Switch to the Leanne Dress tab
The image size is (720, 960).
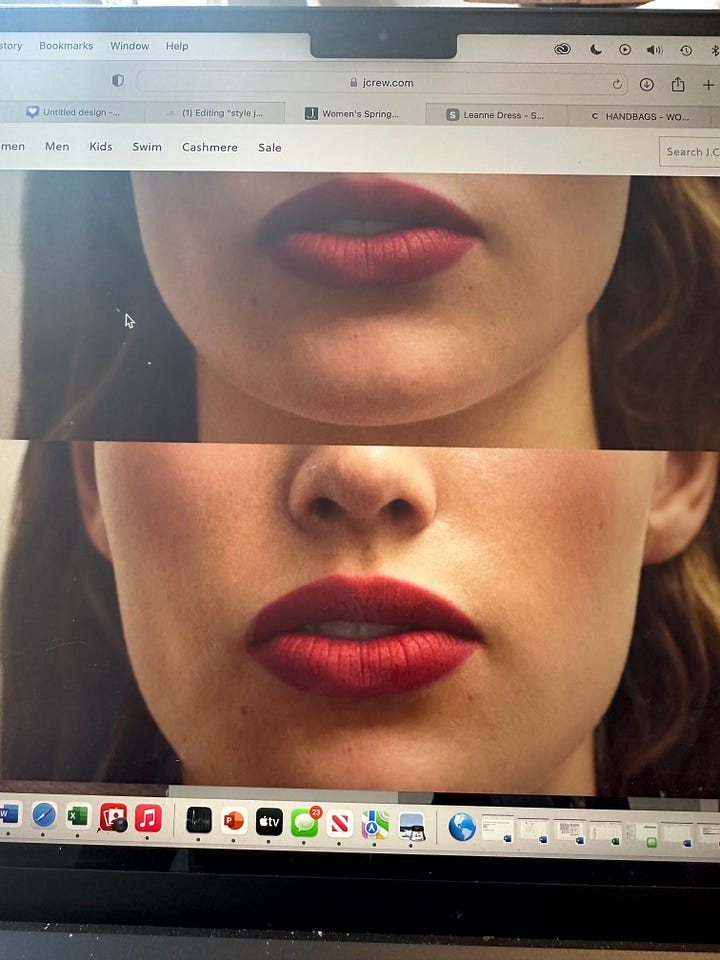coord(497,114)
